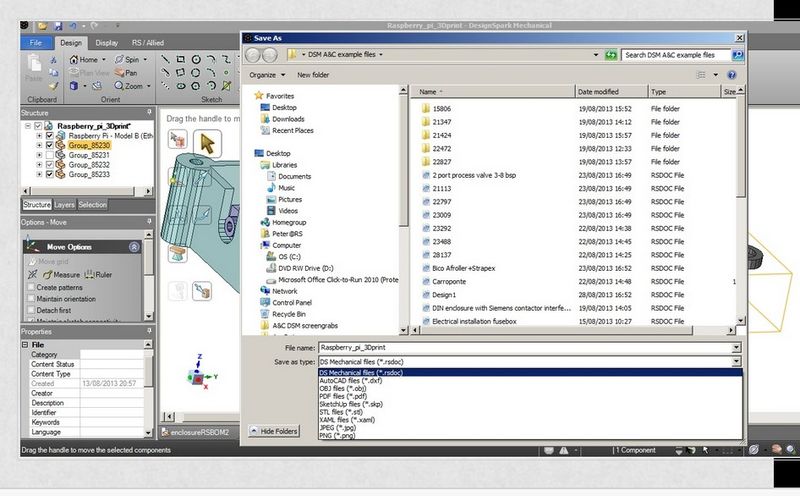Switch to the RS / Allied ribbon tab
The image size is (800, 496).
pyautogui.click(x=148, y=43)
